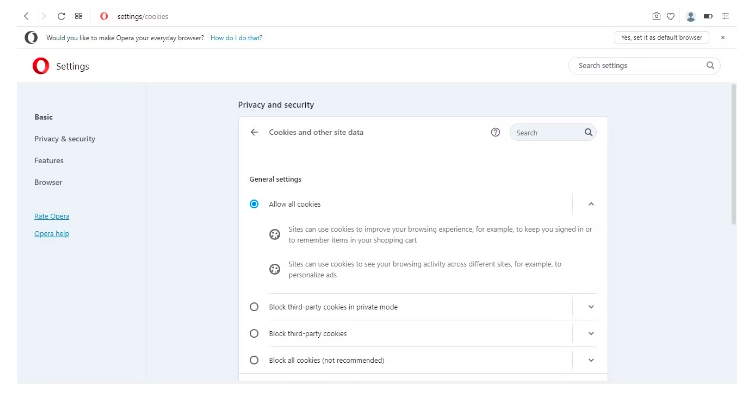Click the first cookie icon under Allow all cookies
The height and width of the screenshot is (396, 752).
point(274,234)
